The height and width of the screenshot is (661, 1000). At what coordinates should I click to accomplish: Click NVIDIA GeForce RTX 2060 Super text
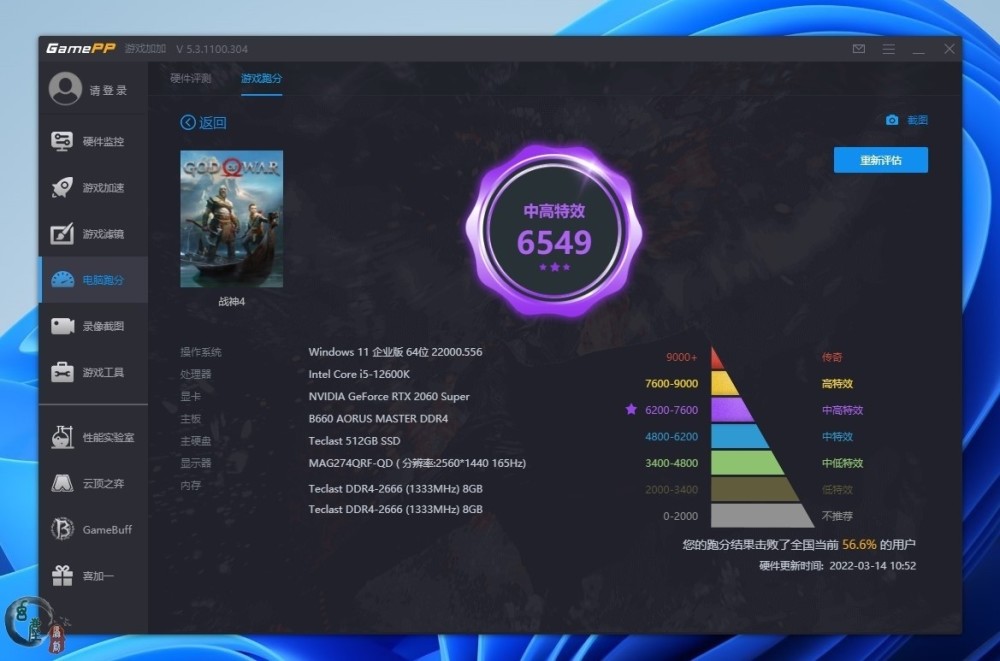389,396
